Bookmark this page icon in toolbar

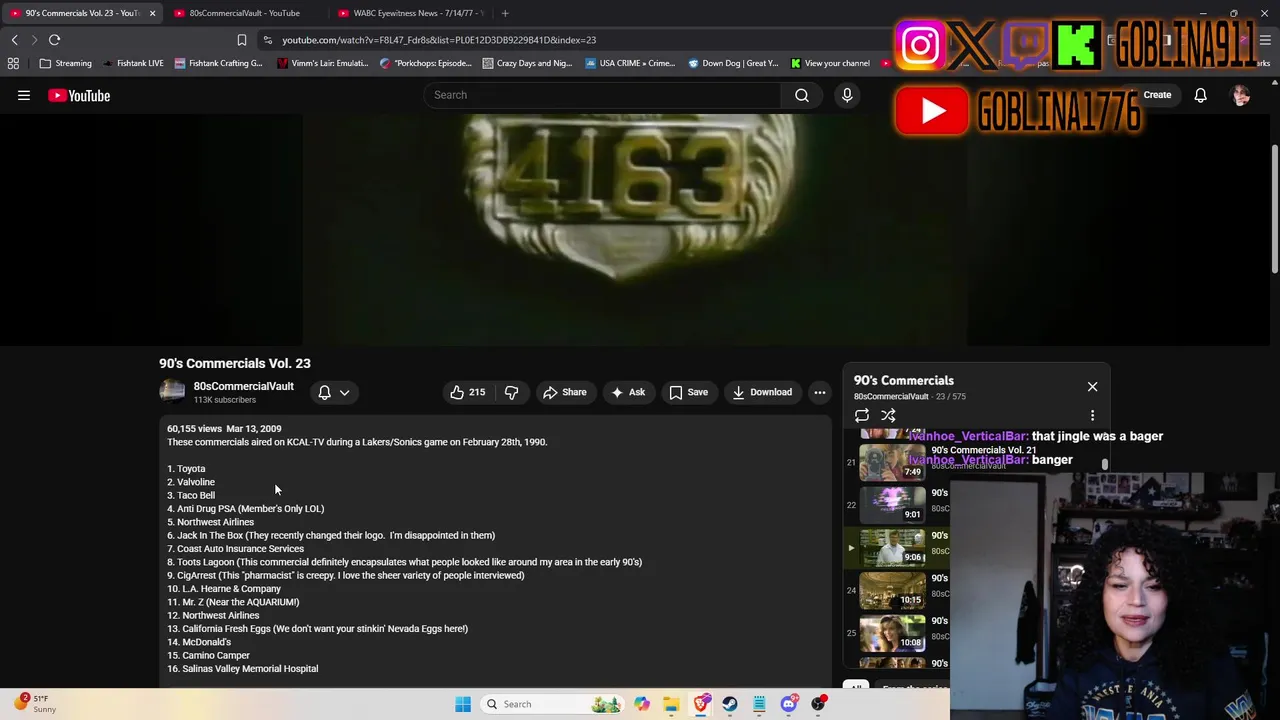[x=241, y=40]
